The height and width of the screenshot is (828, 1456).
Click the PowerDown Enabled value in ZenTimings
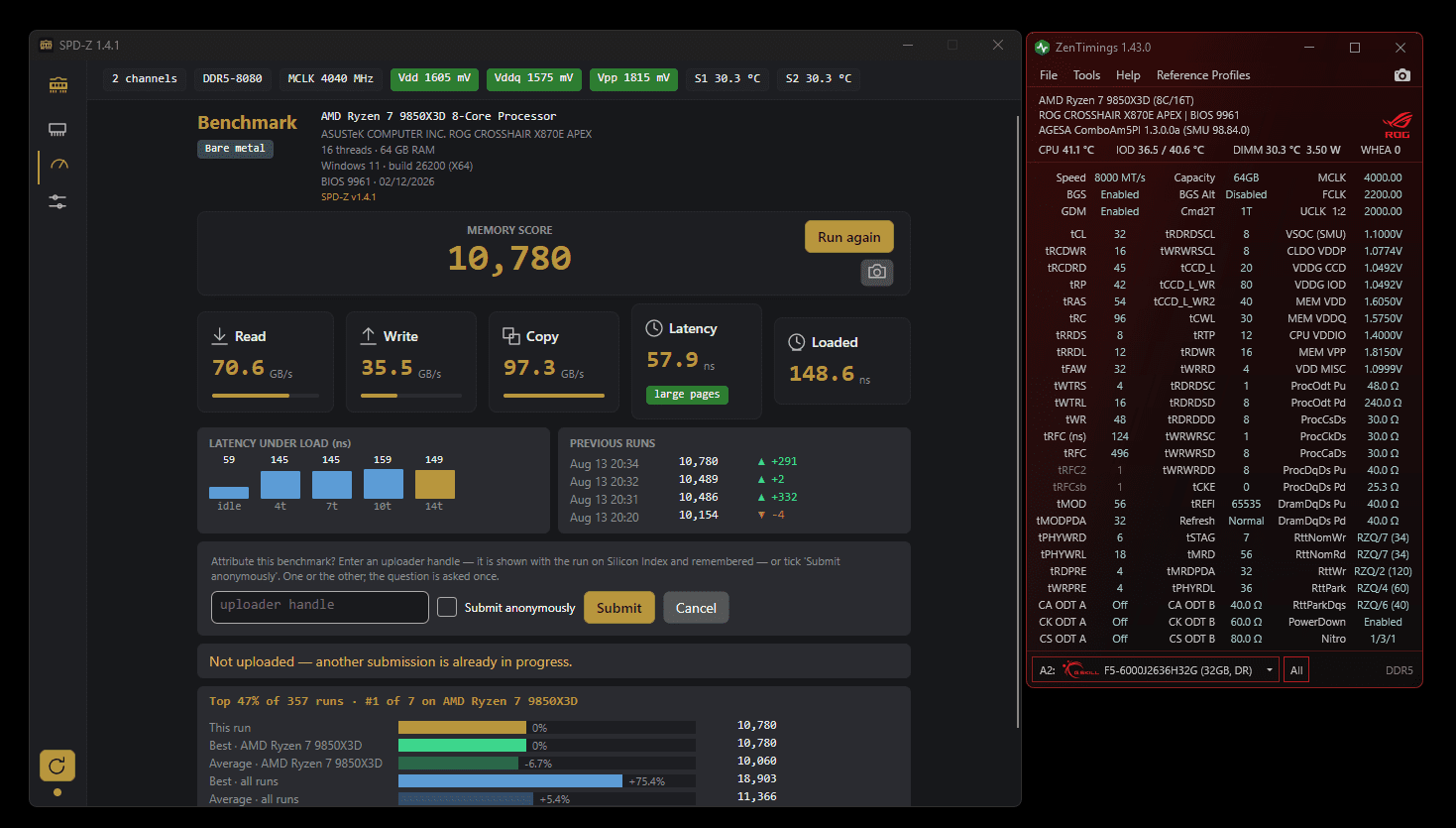pyautogui.click(x=1383, y=622)
